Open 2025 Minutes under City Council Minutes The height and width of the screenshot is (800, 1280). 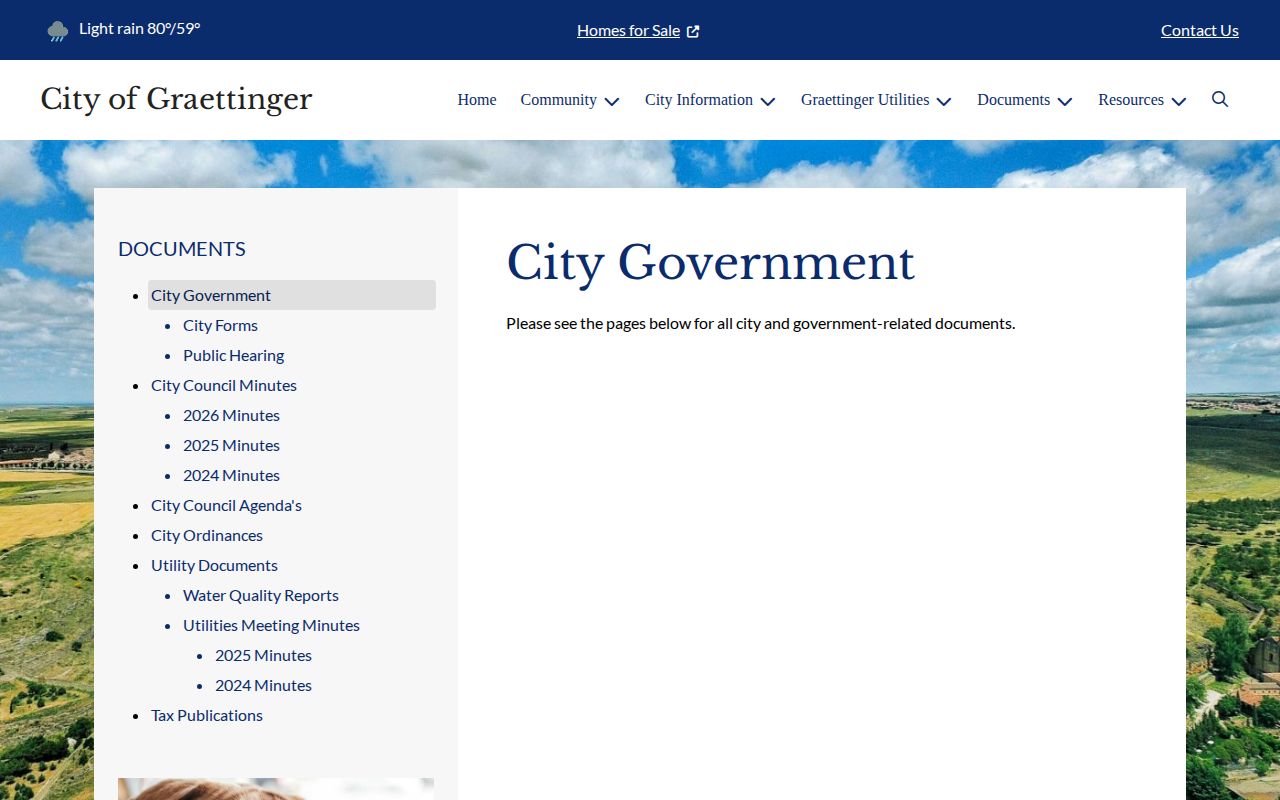[231, 445]
